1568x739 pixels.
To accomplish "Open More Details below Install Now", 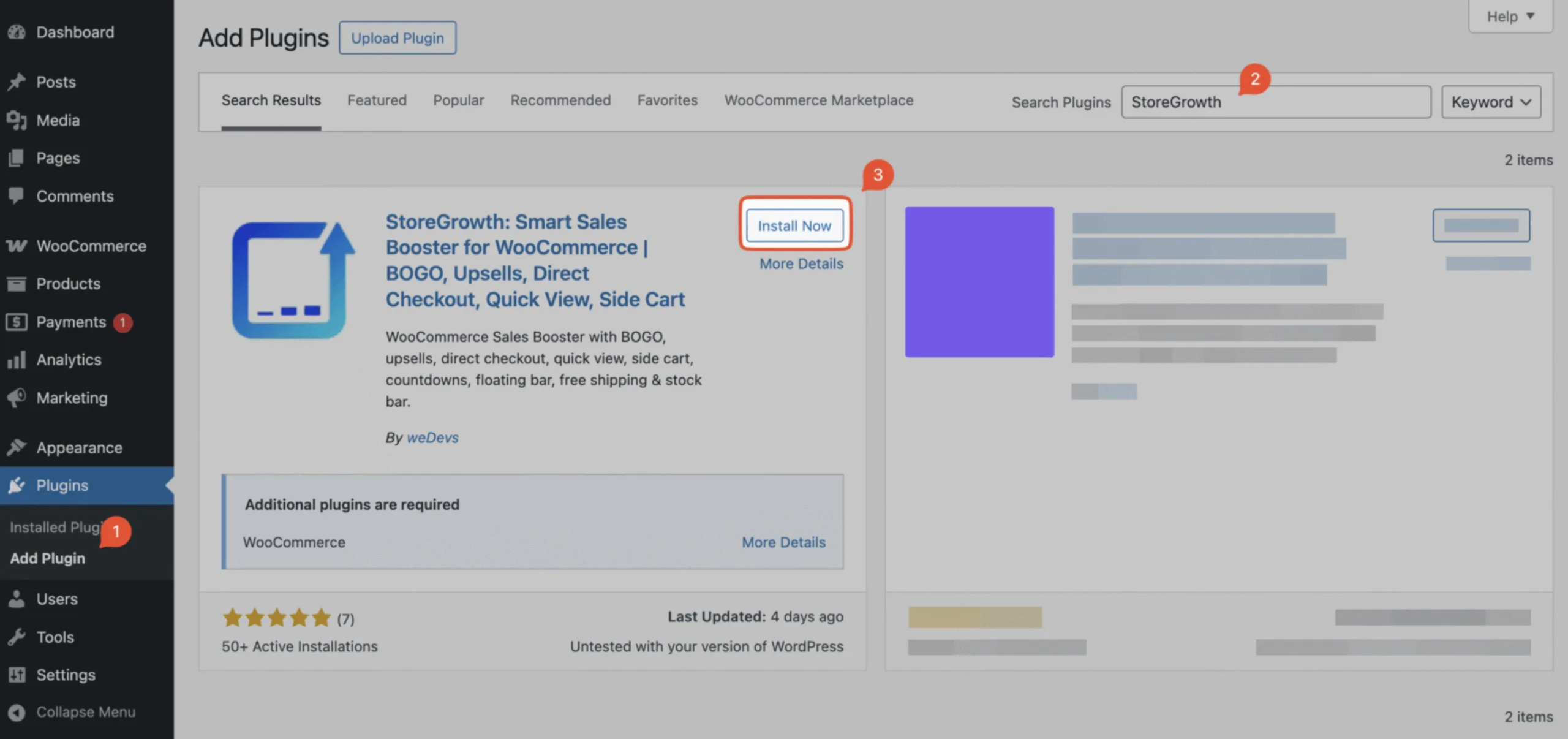I will click(801, 263).
